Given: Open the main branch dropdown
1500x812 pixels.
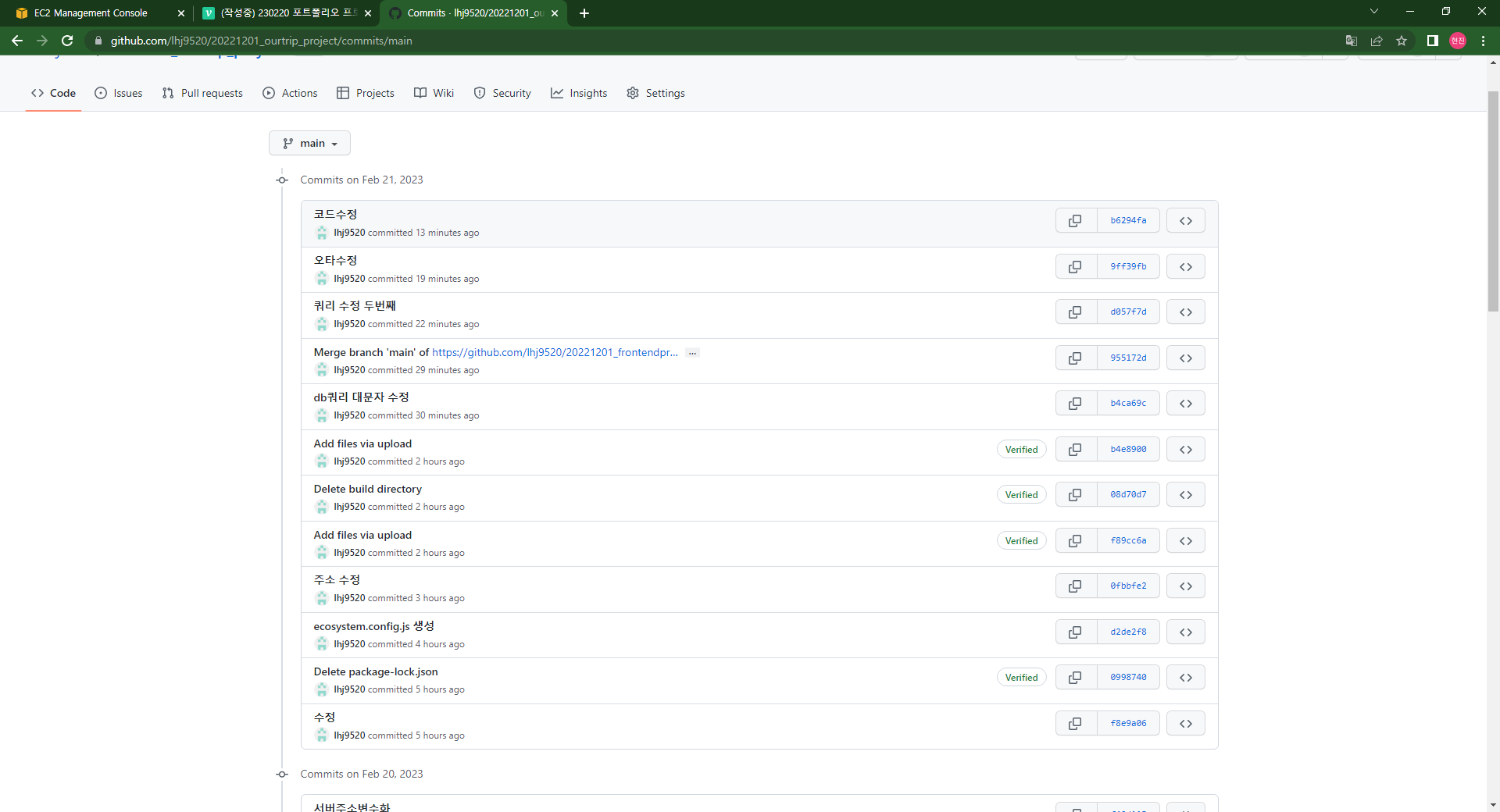Looking at the screenshot, I should click(309, 143).
